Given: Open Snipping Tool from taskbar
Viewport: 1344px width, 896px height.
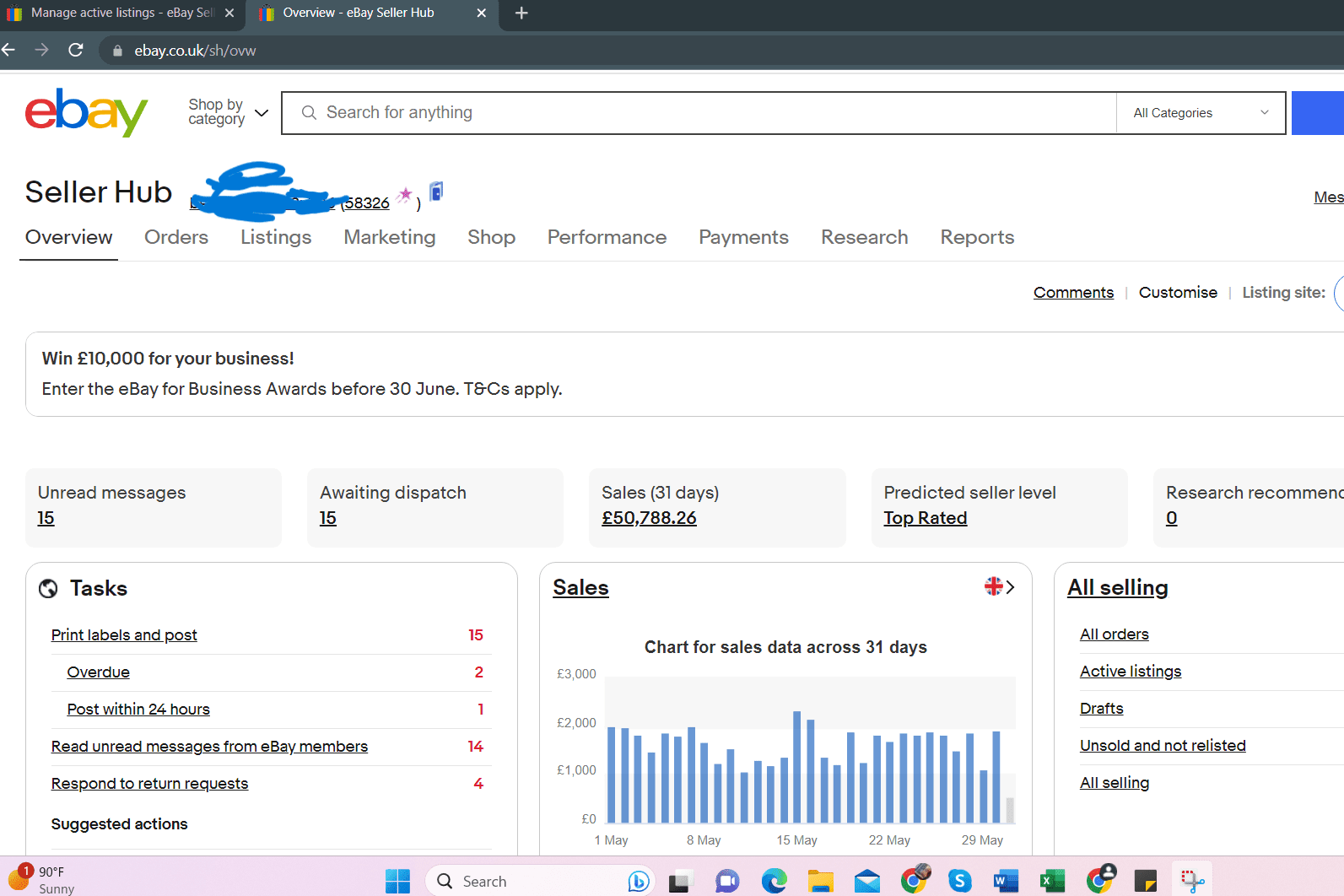Looking at the screenshot, I should pyautogui.click(x=1192, y=881).
